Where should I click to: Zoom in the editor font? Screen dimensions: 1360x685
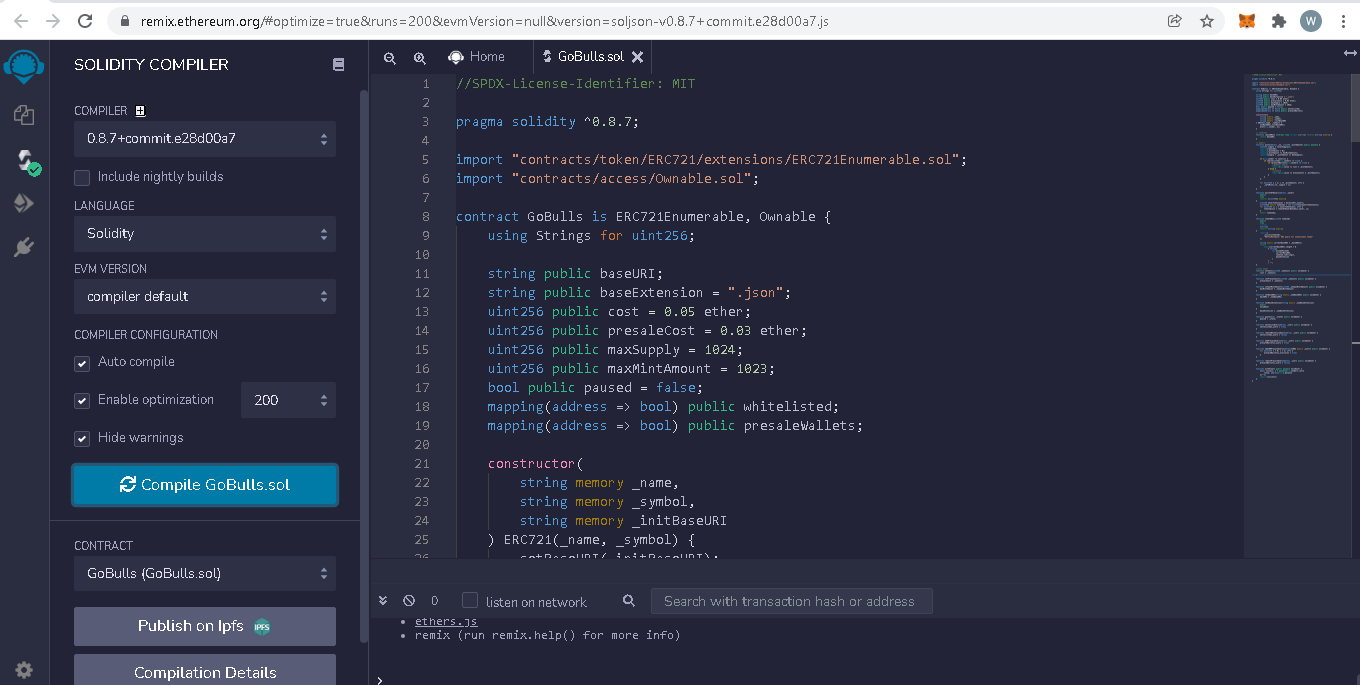[420, 58]
